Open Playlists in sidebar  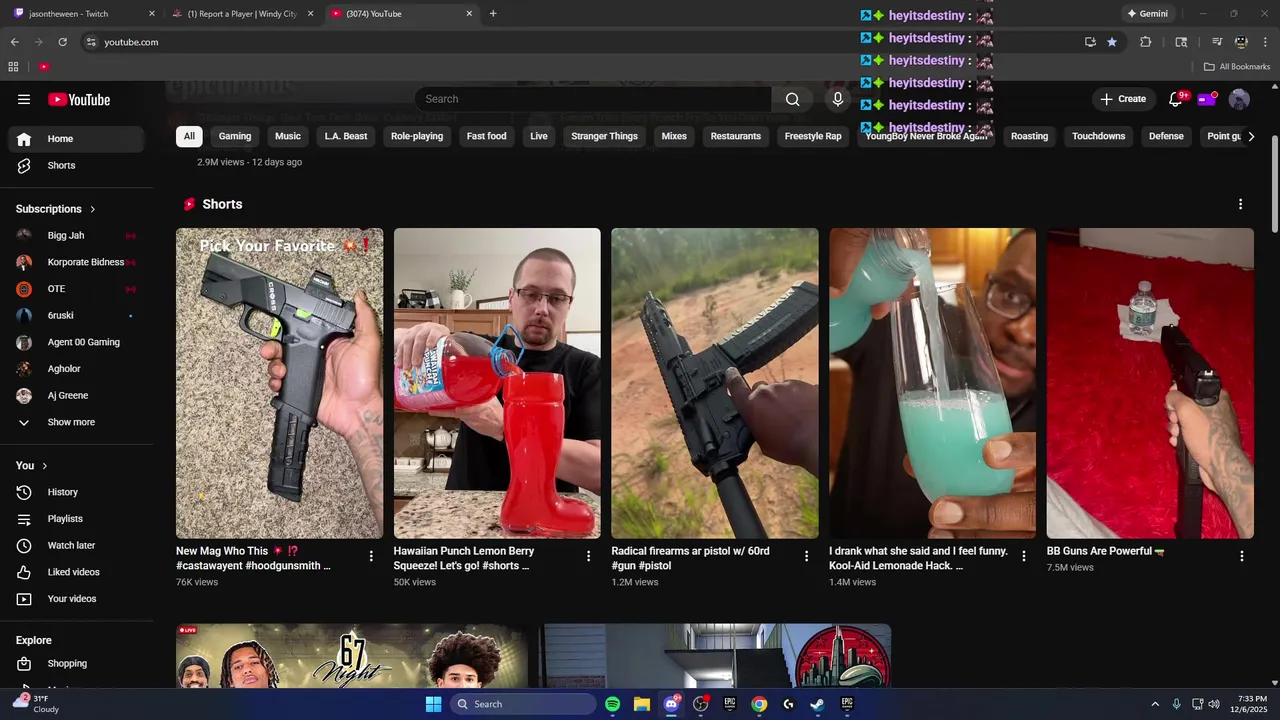(x=76, y=519)
